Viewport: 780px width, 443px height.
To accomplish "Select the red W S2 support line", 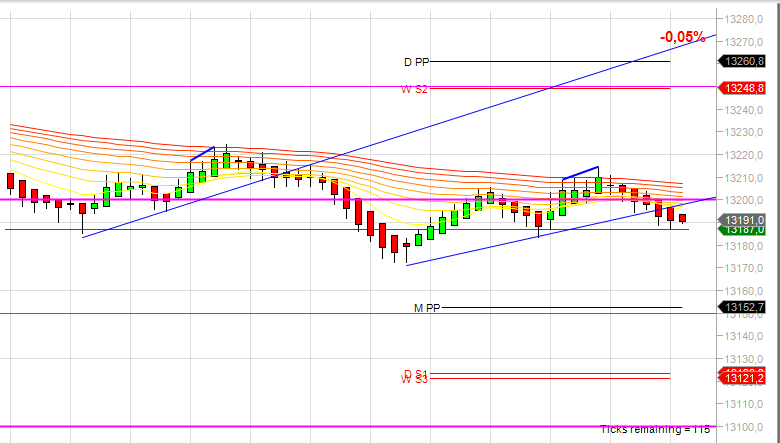I will point(550,89).
